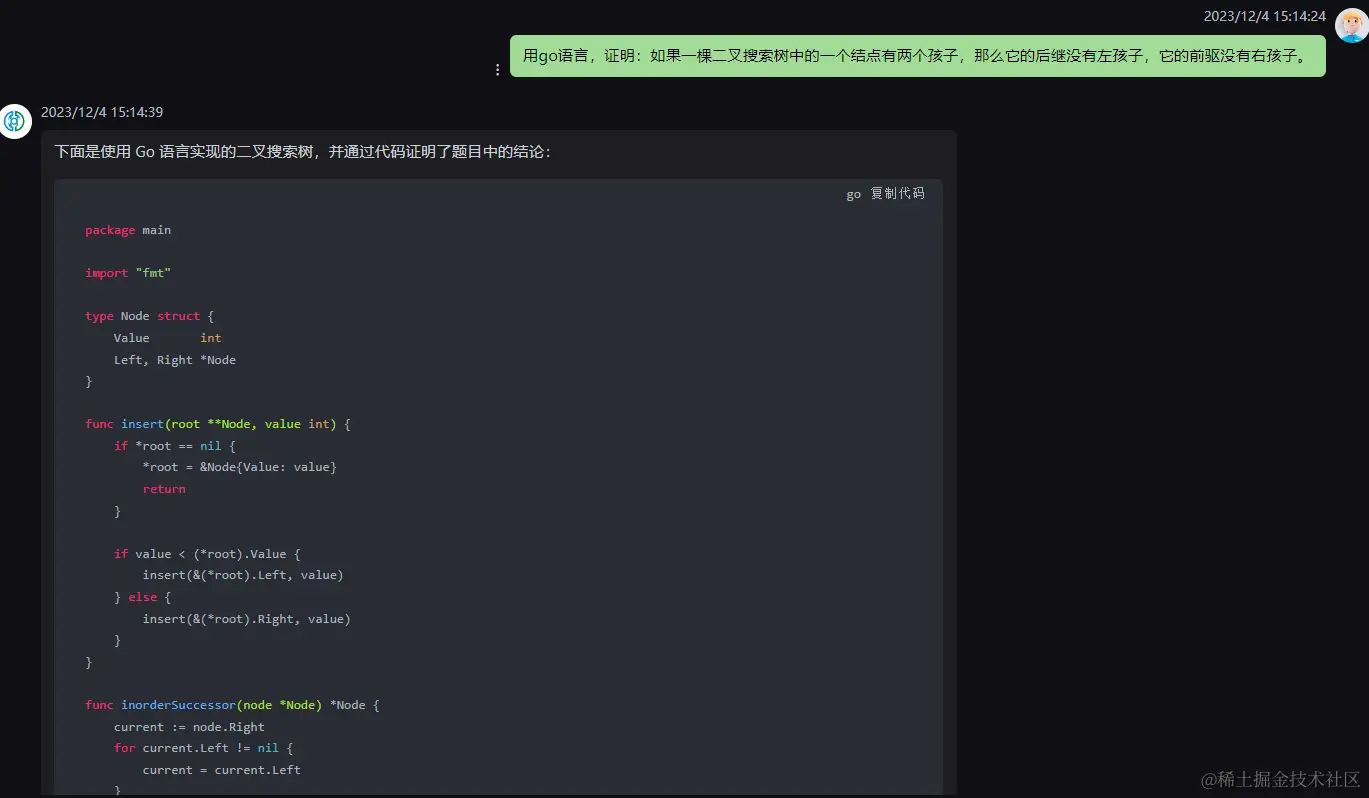The height and width of the screenshot is (798, 1369).
Task: Select the green user question bubble
Action: (918, 56)
